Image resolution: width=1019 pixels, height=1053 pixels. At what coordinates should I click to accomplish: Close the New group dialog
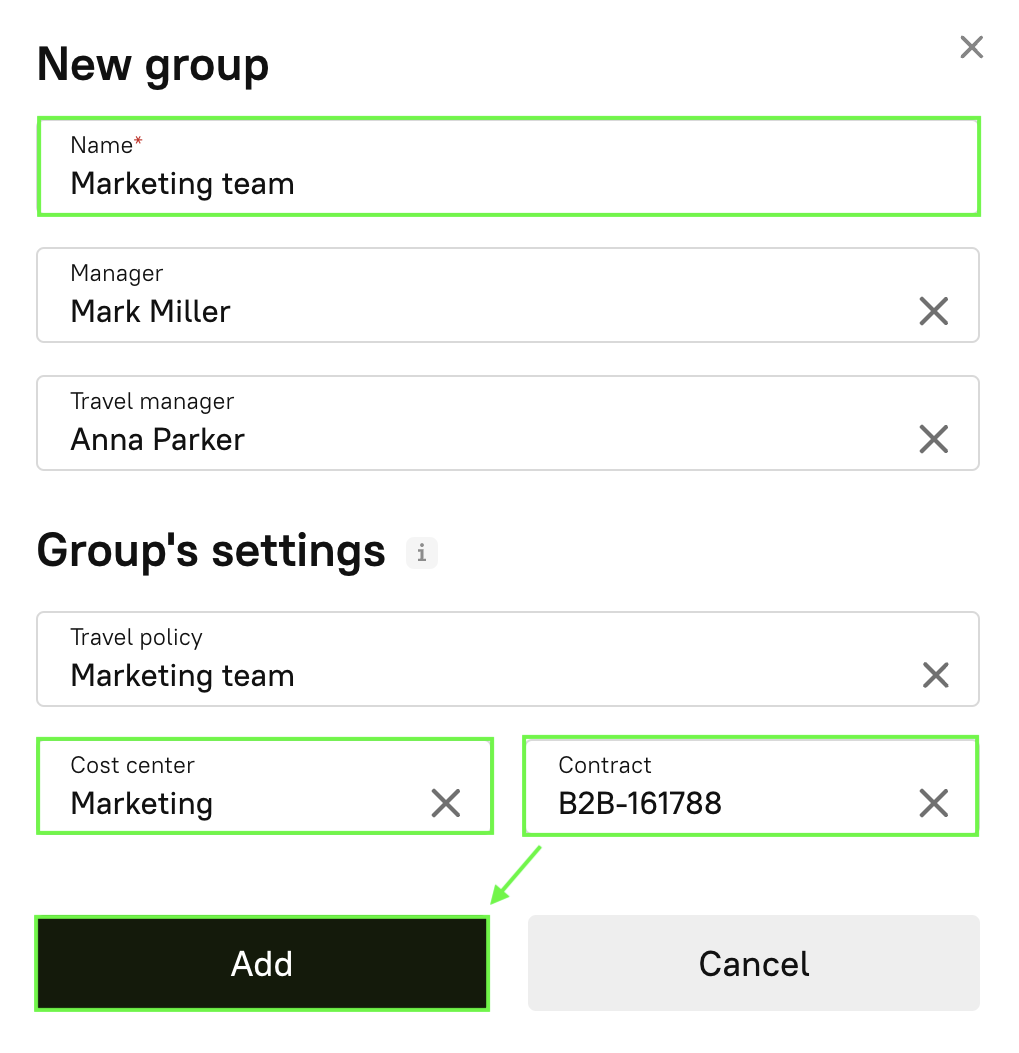click(971, 47)
